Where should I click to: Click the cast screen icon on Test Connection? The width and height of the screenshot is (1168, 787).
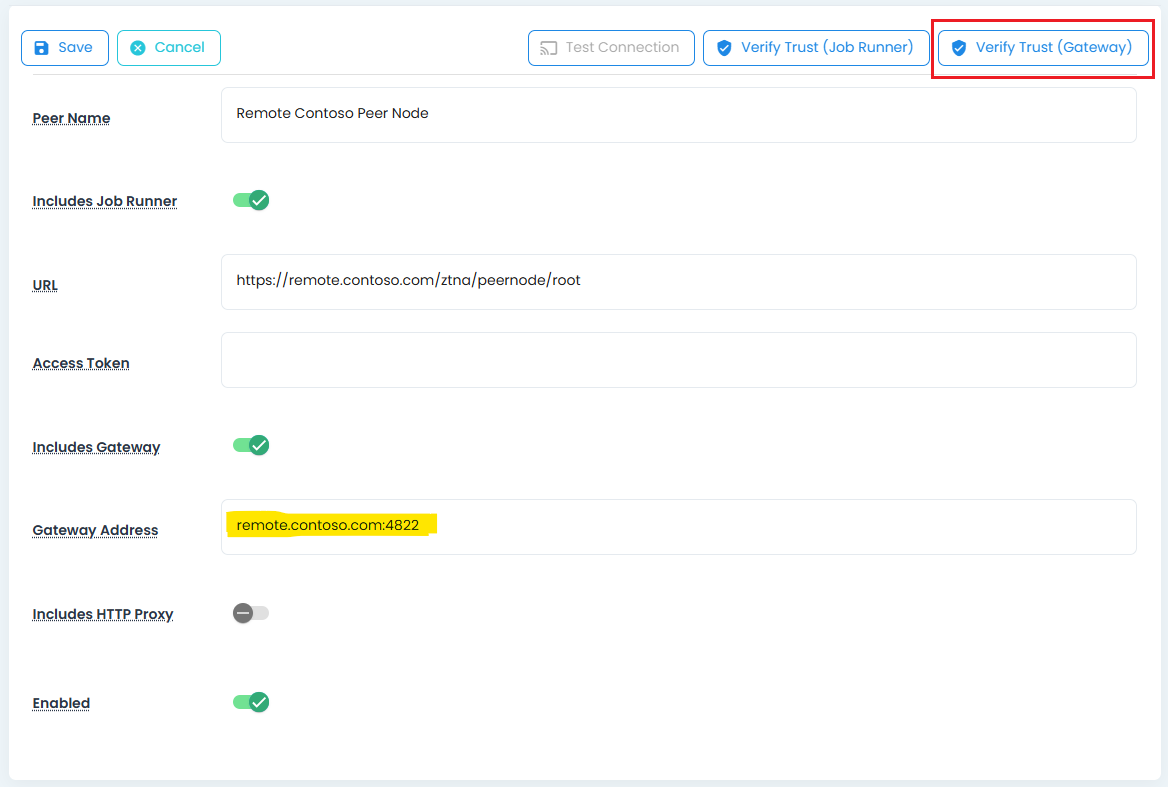click(x=548, y=48)
